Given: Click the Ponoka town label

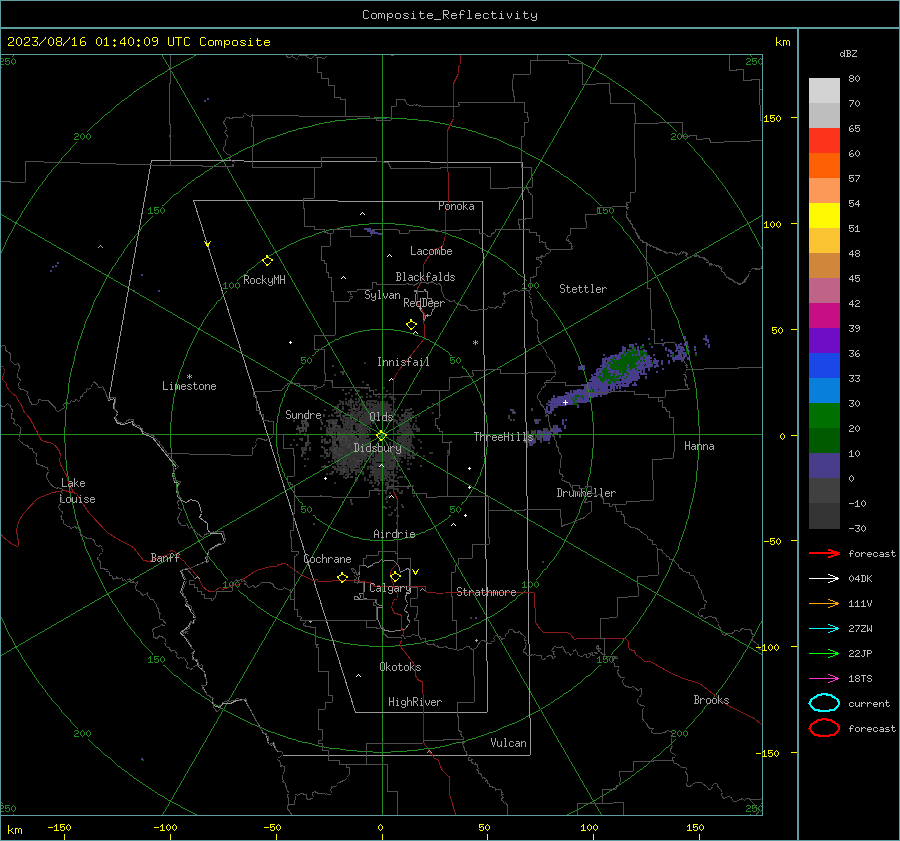Looking at the screenshot, I should tap(456, 206).
